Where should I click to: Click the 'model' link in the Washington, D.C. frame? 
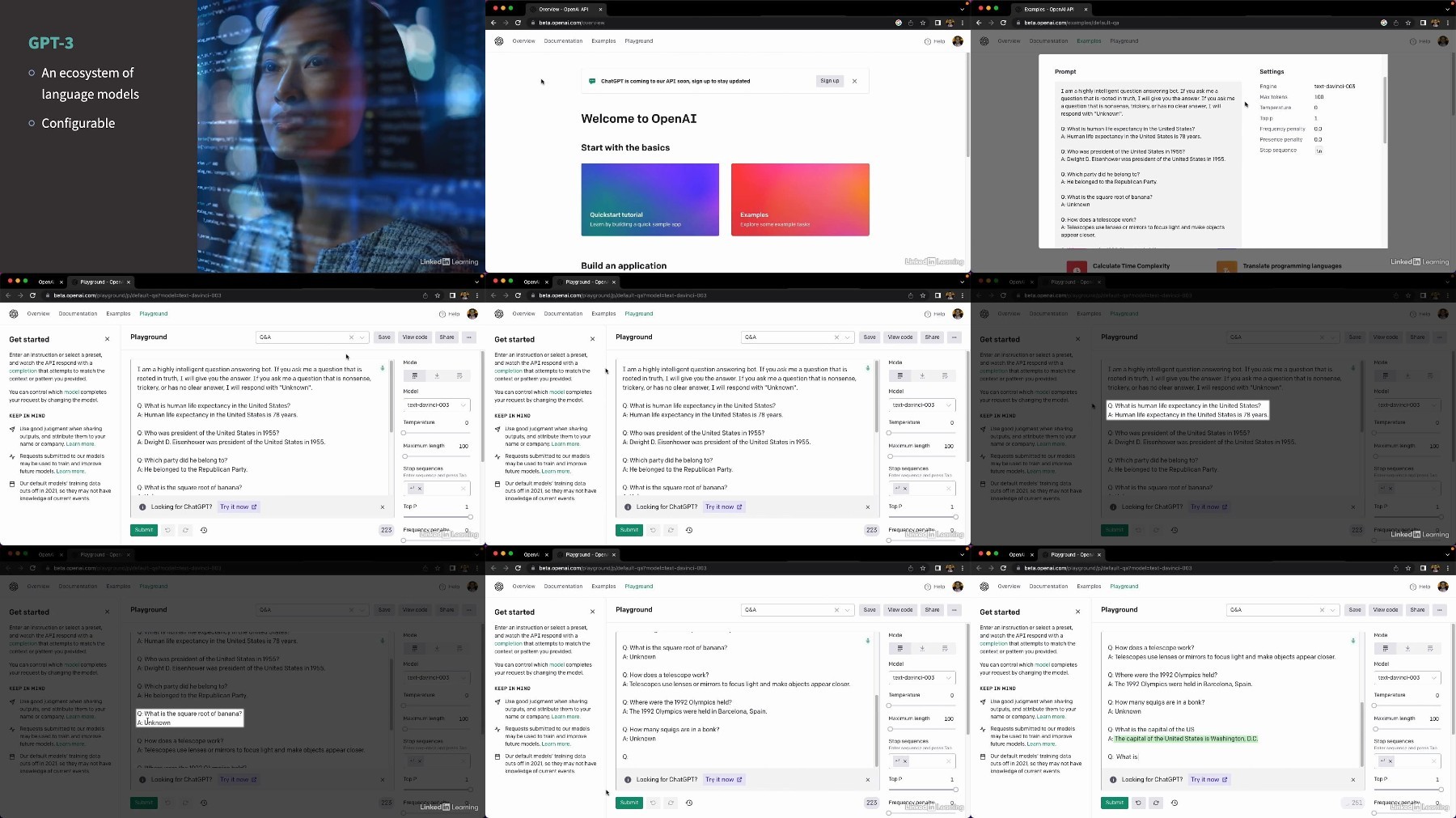tap(1043, 665)
